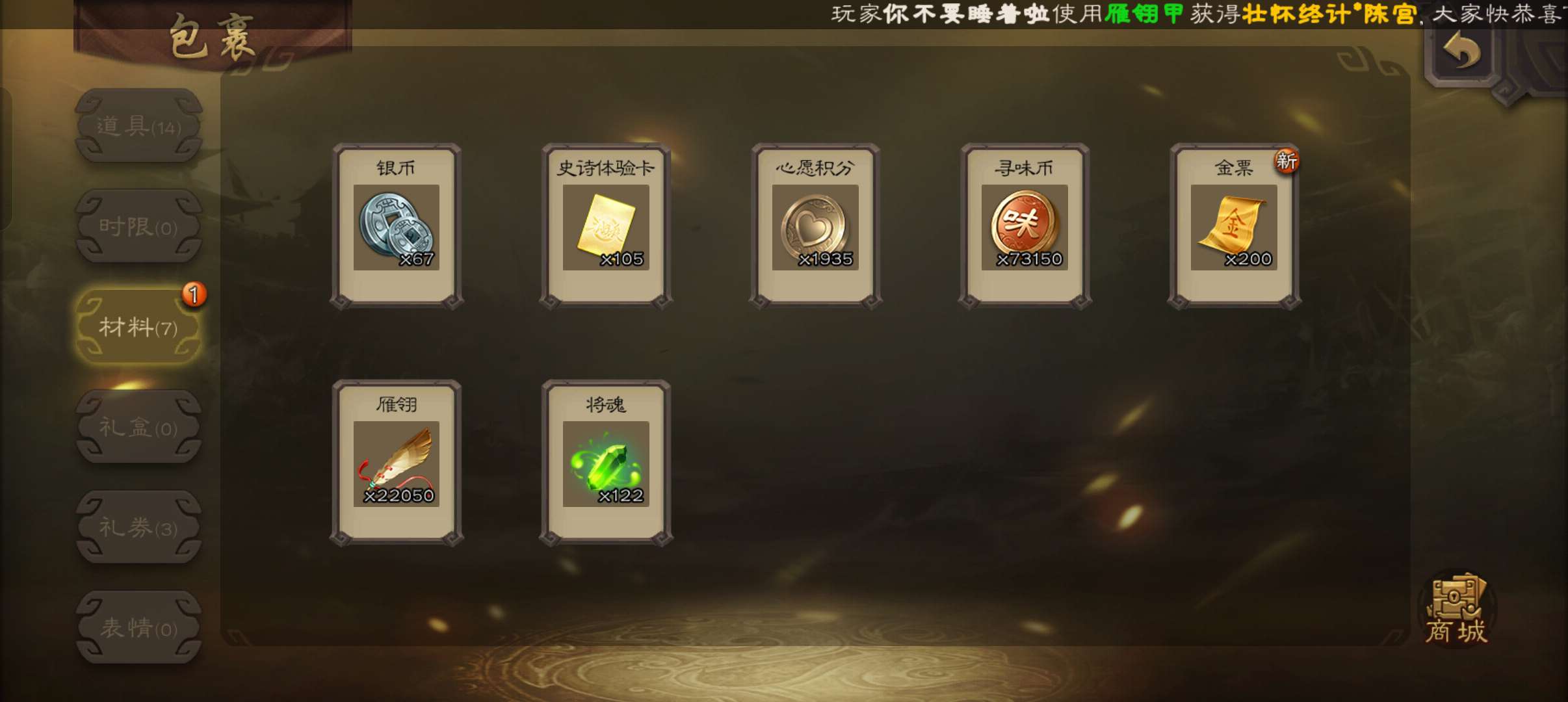Viewport: 1568px width, 702px height.
Task: Select the green 将魂 crystal icon
Action: pyautogui.click(x=606, y=463)
